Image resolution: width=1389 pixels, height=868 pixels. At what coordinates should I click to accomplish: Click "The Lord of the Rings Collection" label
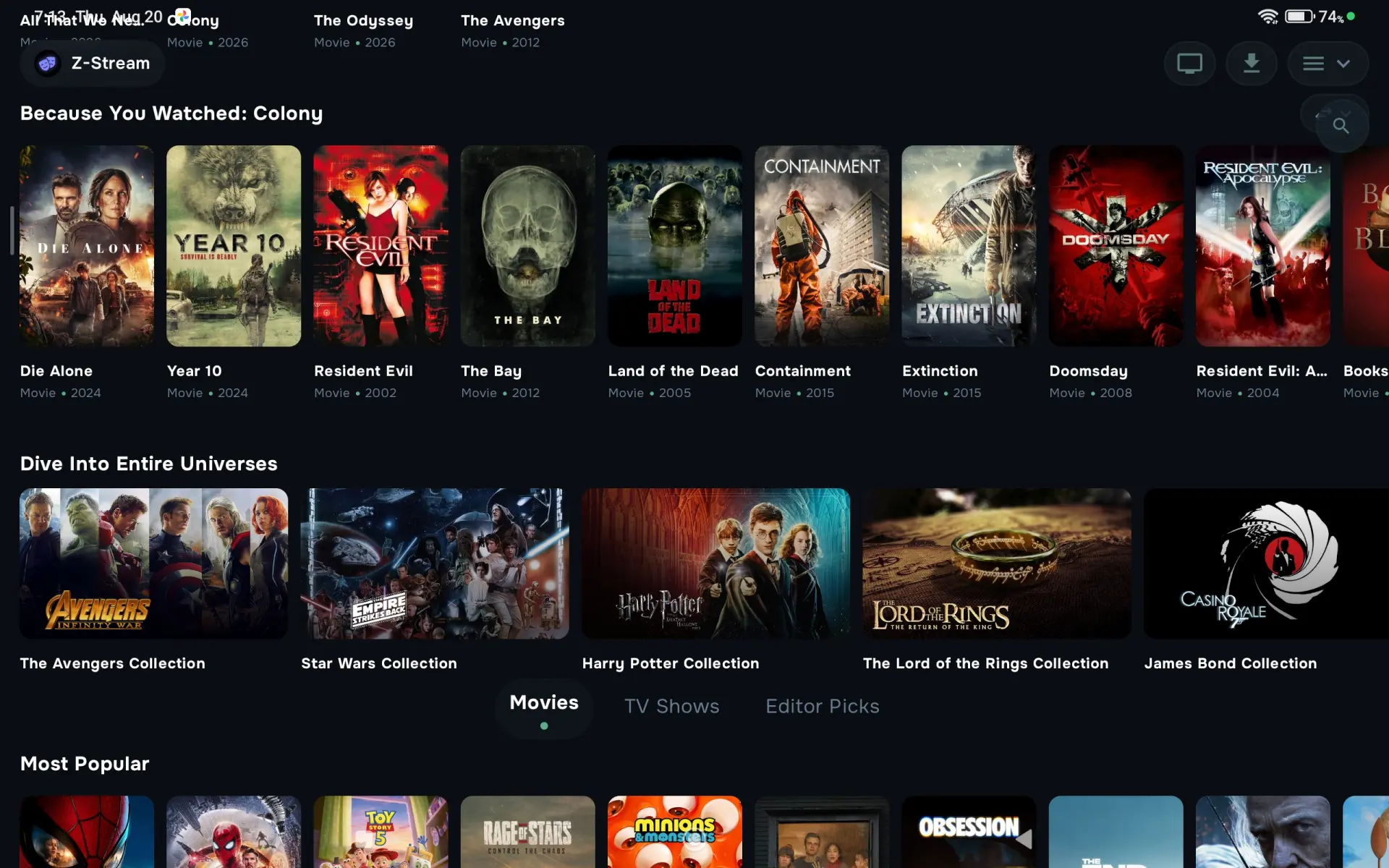coord(986,663)
